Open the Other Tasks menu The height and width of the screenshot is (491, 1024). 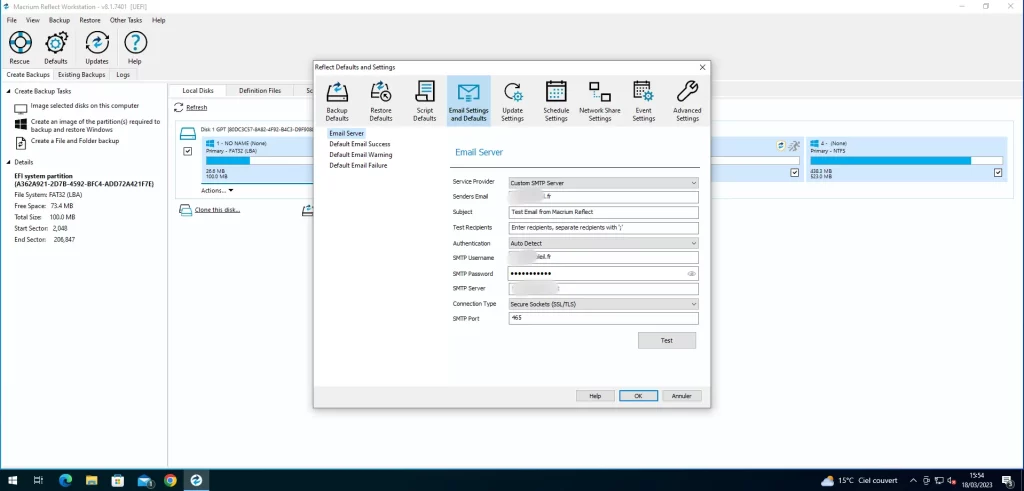[125, 20]
